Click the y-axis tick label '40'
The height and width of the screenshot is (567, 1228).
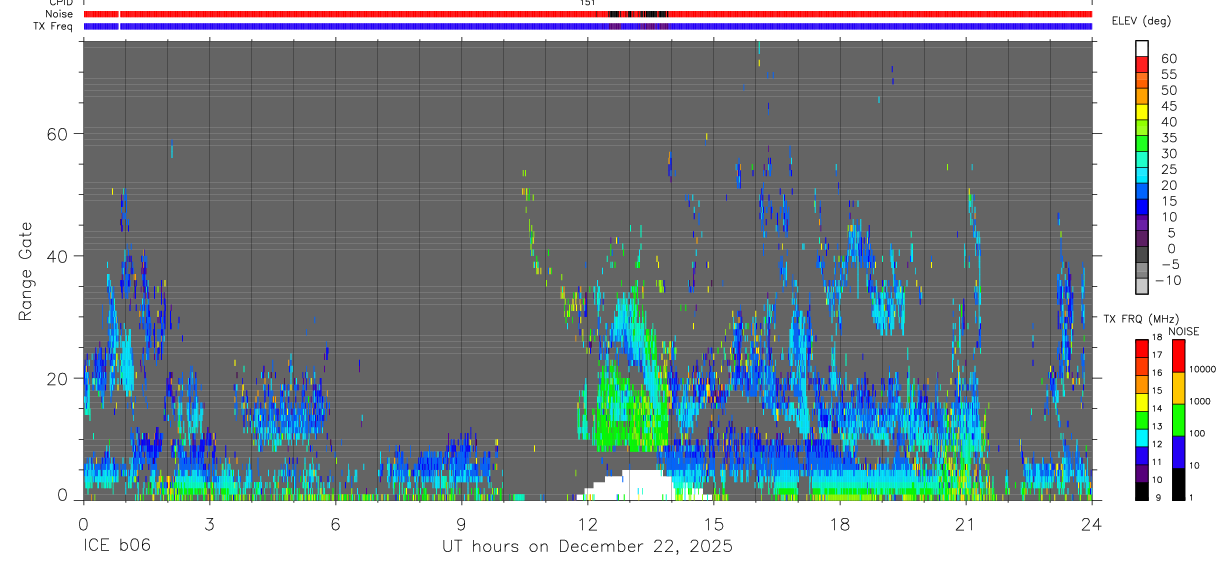[x=57, y=256]
